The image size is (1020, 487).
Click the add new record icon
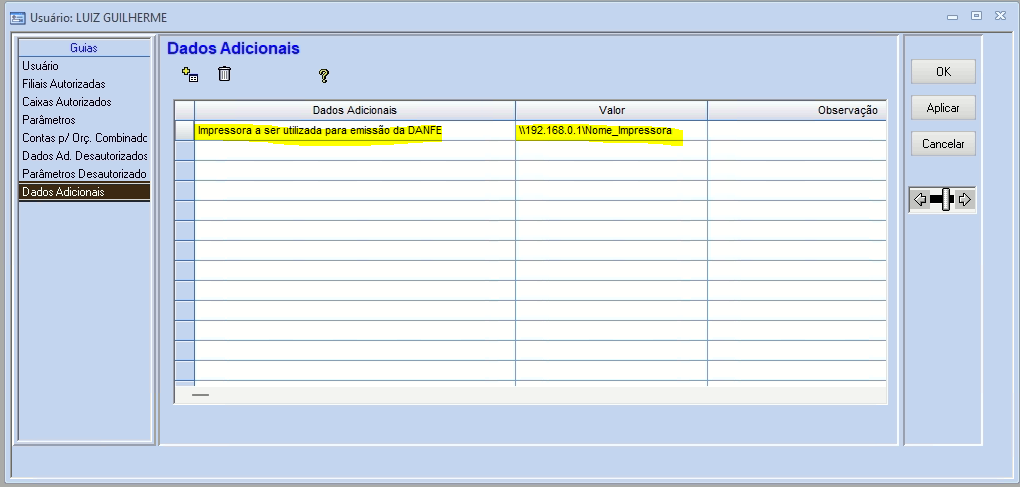click(x=190, y=75)
